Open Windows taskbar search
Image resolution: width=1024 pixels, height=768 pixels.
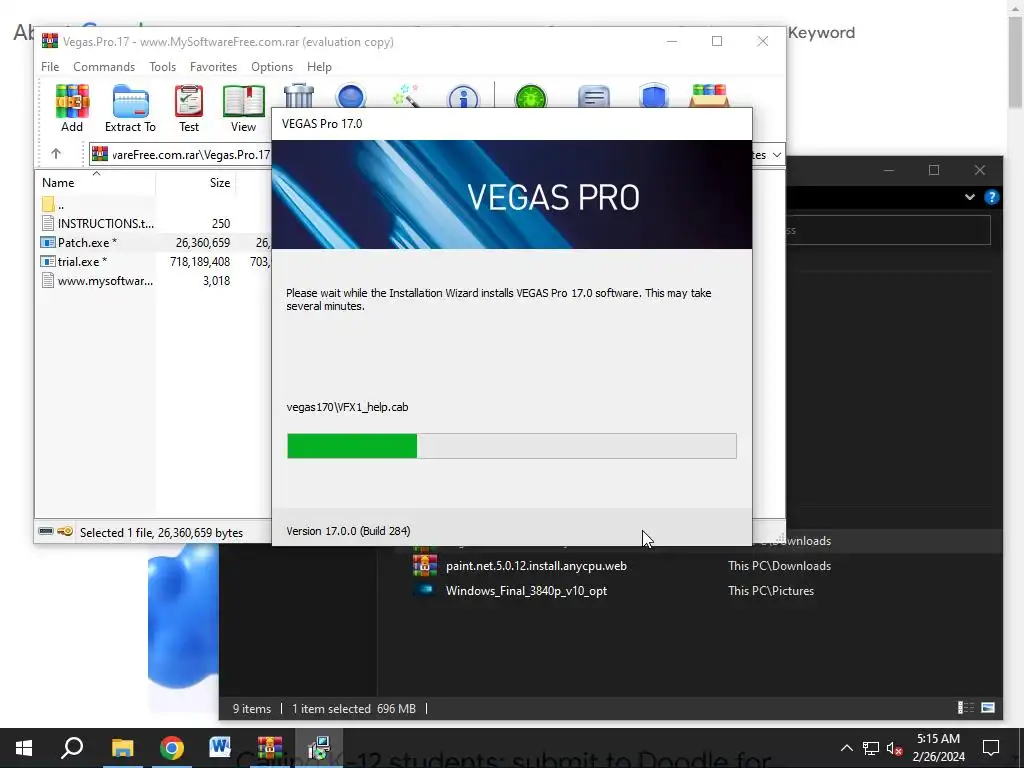point(72,748)
